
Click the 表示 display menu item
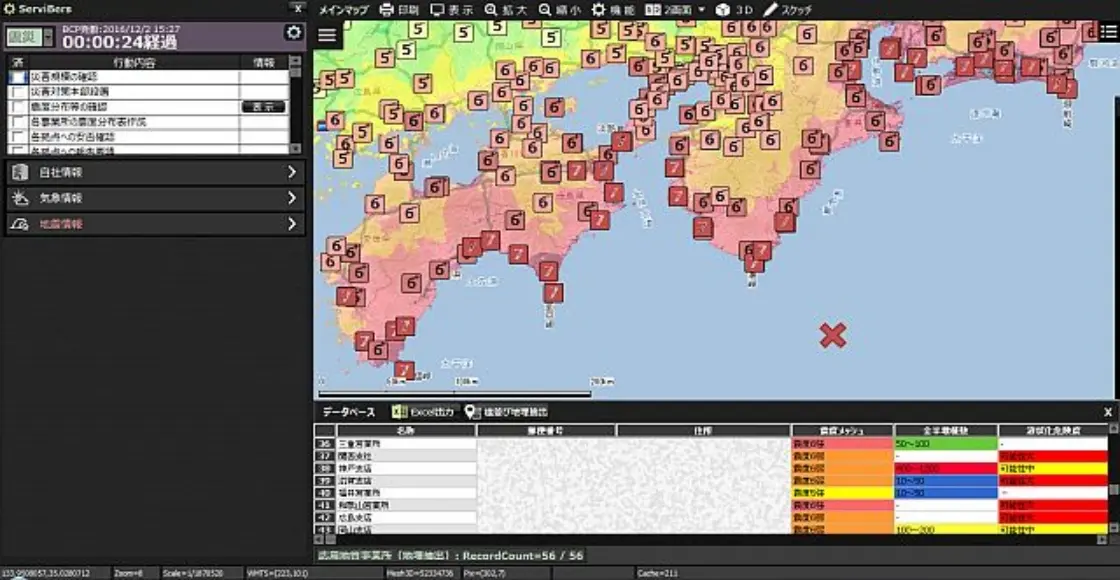[x=452, y=9]
